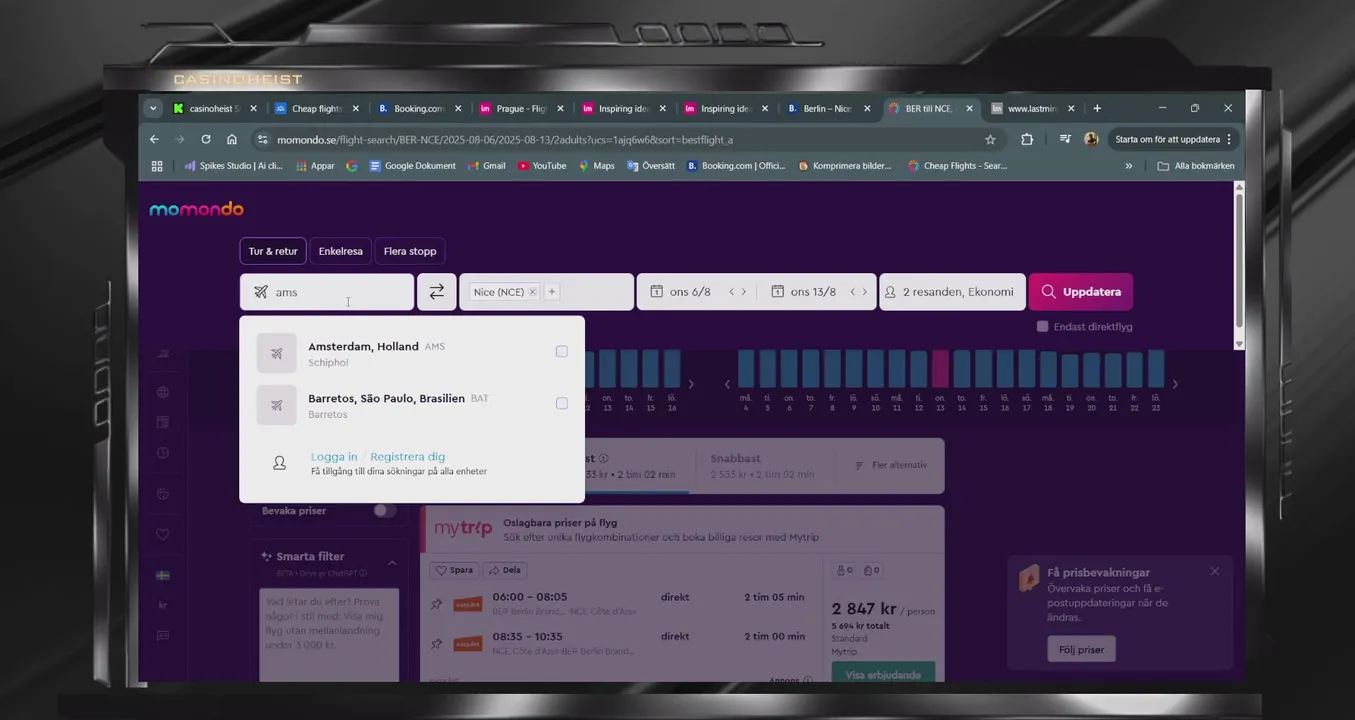Swap origin and destination airports
The image size is (1355, 720).
point(436,292)
